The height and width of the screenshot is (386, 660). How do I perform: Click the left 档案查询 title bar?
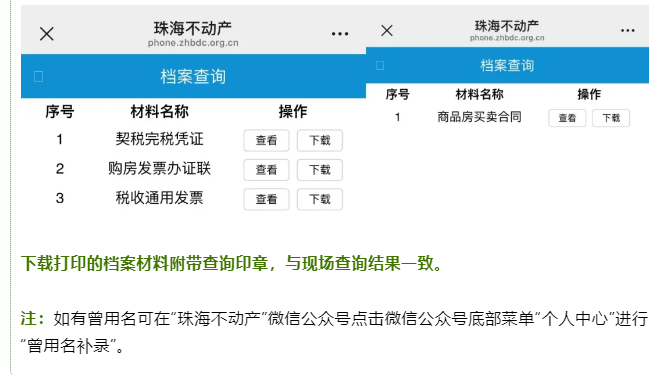click(x=193, y=76)
